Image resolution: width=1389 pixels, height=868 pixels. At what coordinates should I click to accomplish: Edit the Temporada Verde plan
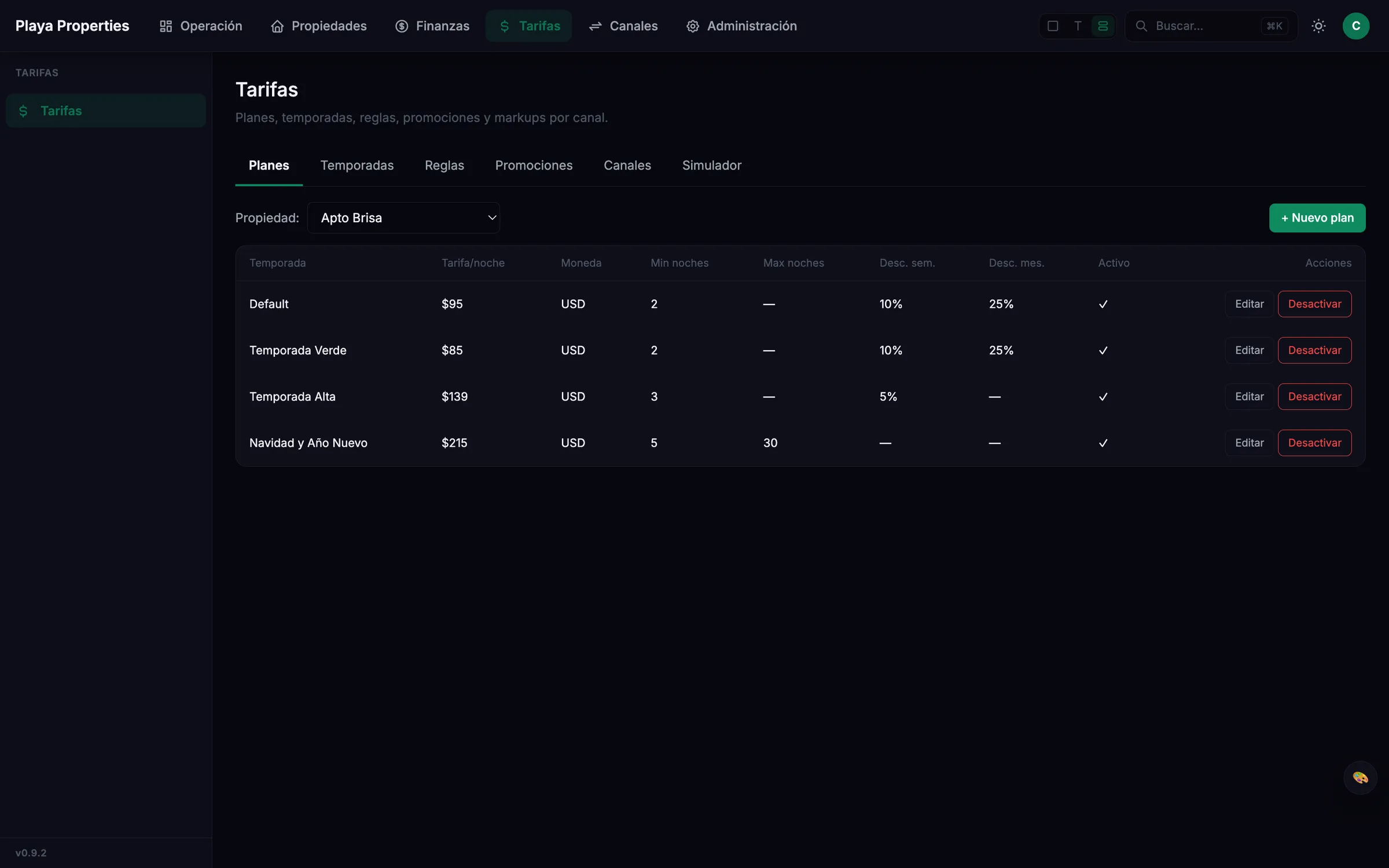tap(1249, 350)
